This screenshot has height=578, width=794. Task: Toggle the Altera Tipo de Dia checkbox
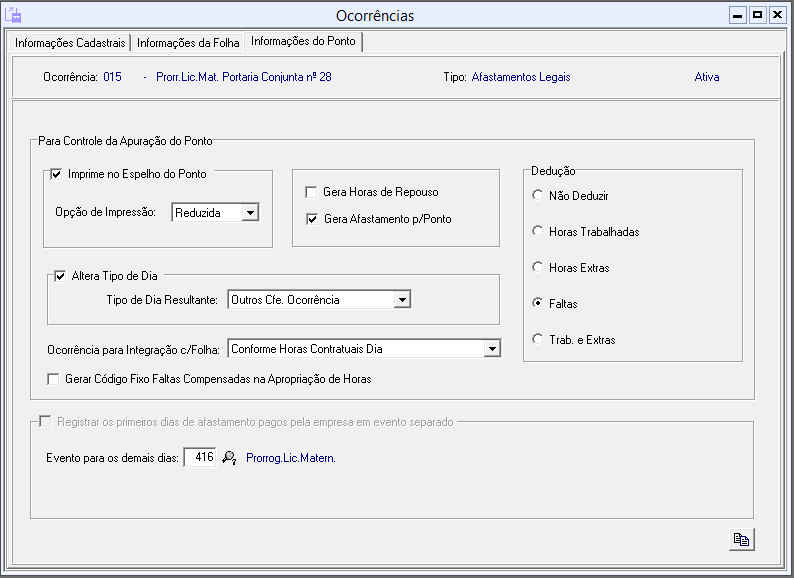pos(60,276)
